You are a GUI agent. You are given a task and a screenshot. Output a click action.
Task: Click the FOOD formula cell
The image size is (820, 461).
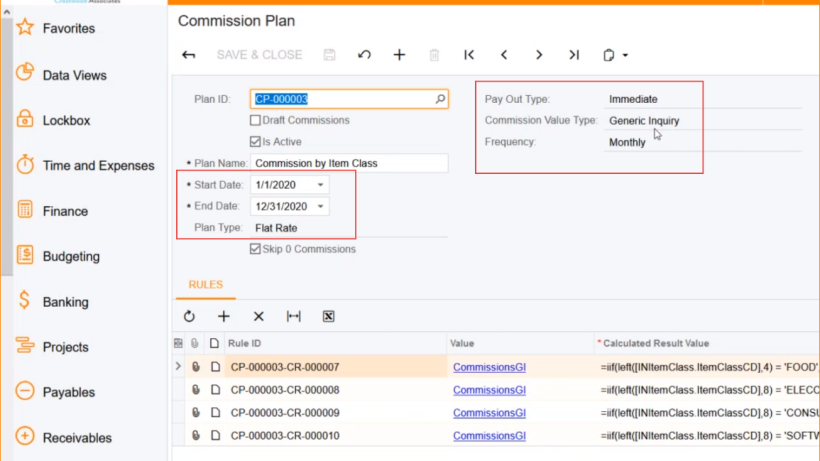click(707, 367)
